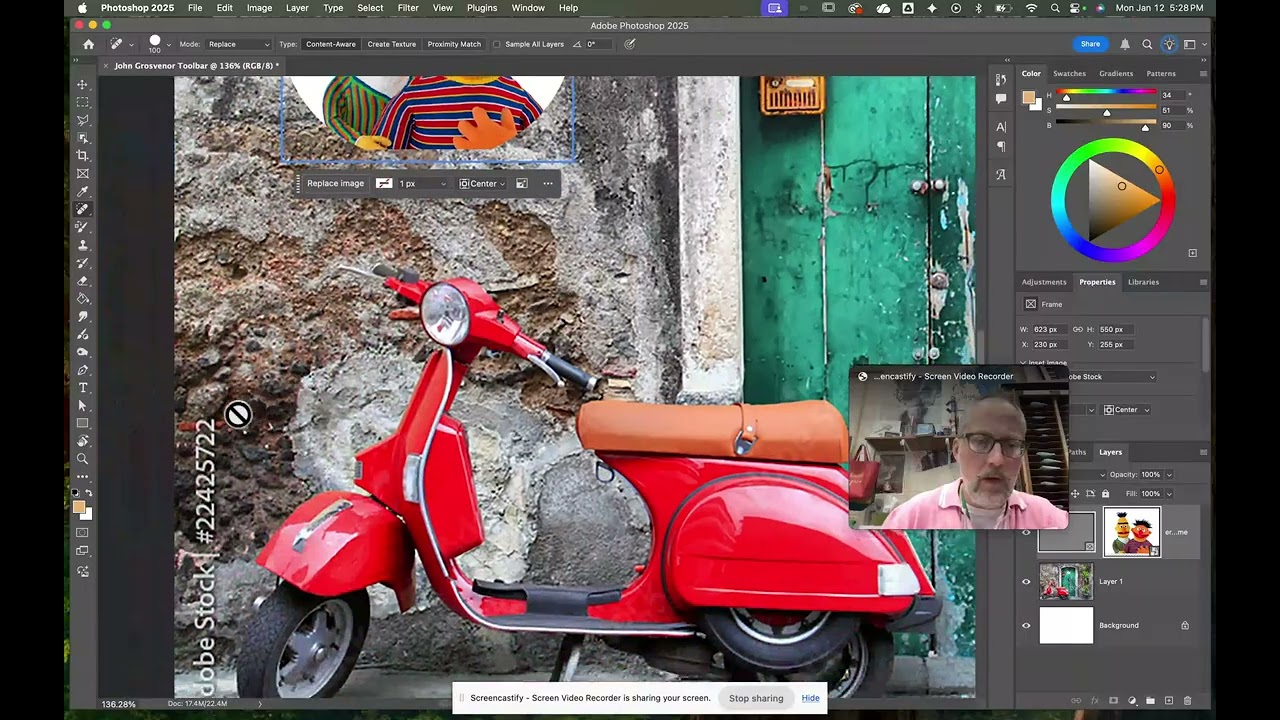Click the Share button
The width and height of the screenshot is (1280, 720).
point(1090,44)
